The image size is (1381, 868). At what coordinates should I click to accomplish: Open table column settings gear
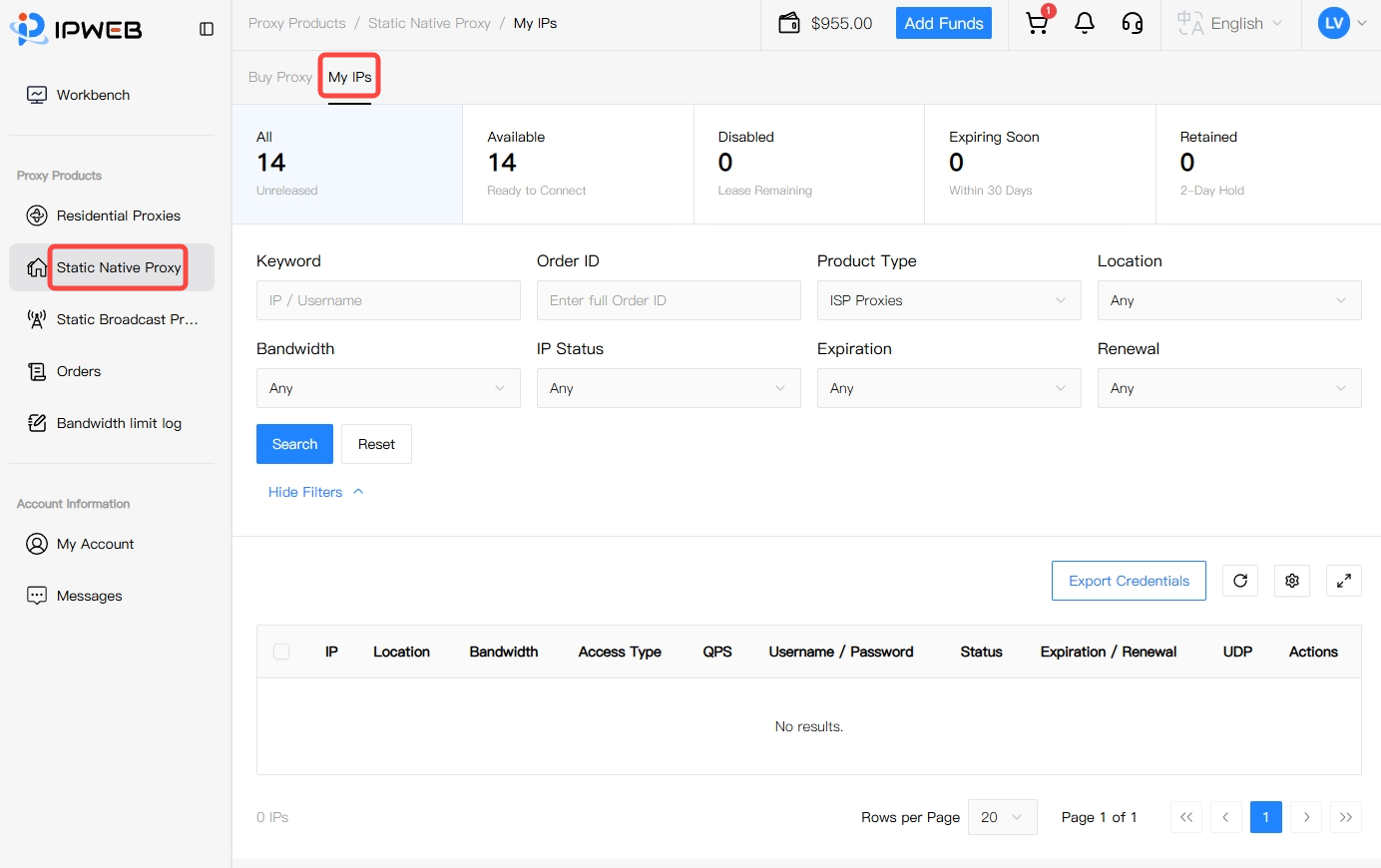[x=1292, y=581]
